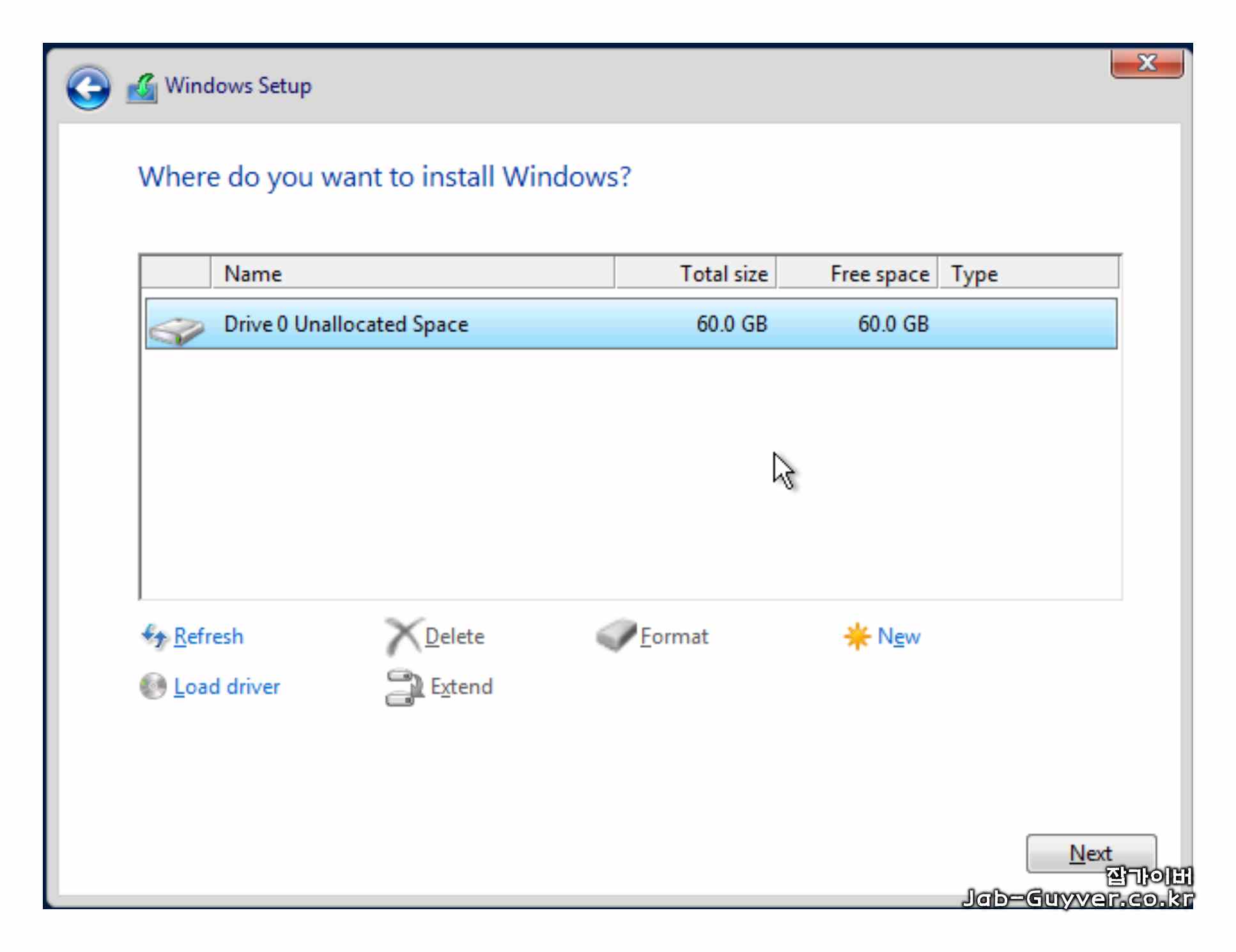Click the New partition star icon
The height and width of the screenshot is (952, 1236).
tap(856, 636)
